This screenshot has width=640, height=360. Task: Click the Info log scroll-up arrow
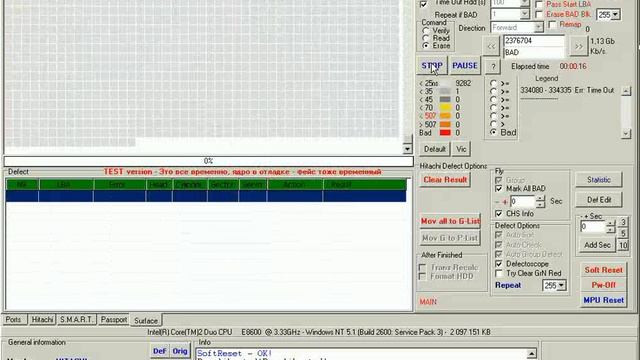(x=531, y=354)
